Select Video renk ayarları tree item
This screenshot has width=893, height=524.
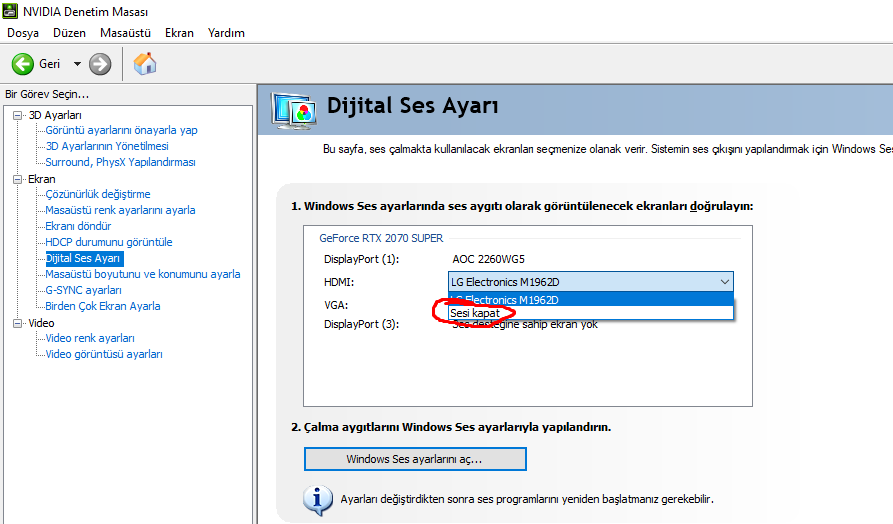(90, 338)
